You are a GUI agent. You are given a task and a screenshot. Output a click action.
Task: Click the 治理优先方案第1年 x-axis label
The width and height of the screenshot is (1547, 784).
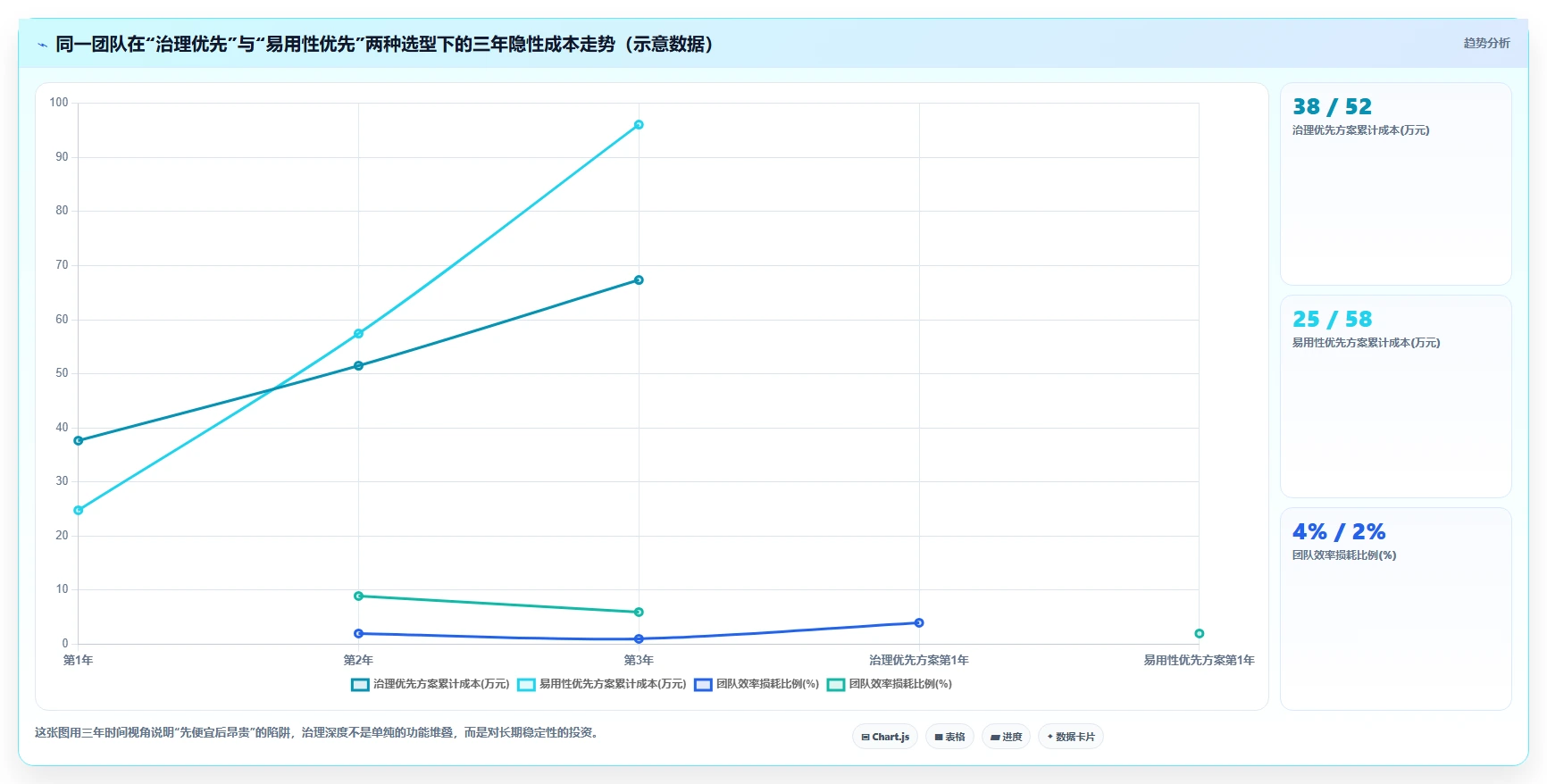(x=919, y=661)
